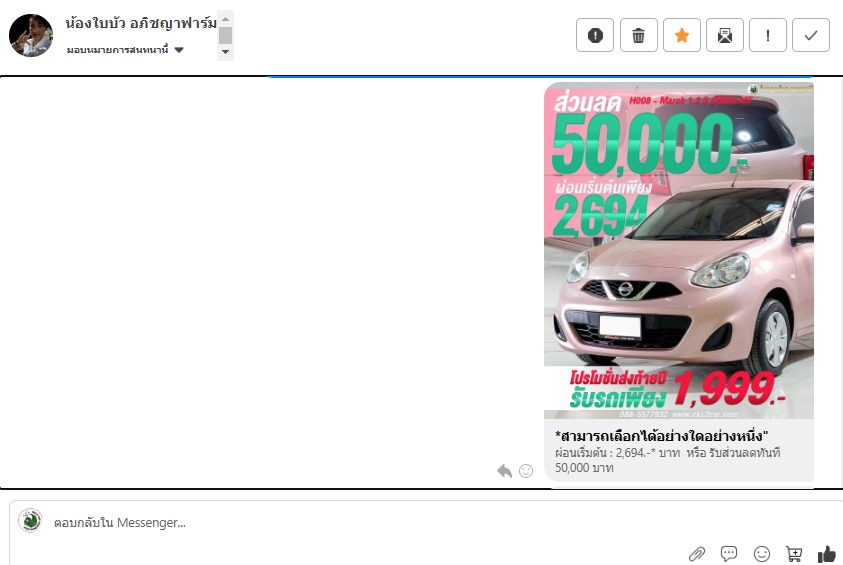843x565 pixels.
Task: Click the spam report icon button
Action: (x=595, y=35)
